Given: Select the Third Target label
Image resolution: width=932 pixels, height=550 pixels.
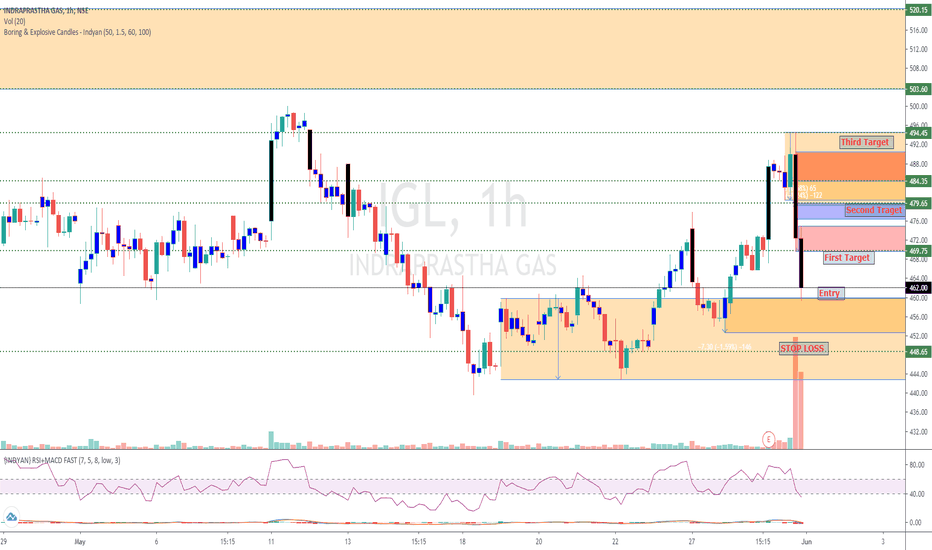Looking at the screenshot, I should pyautogui.click(x=865, y=142).
